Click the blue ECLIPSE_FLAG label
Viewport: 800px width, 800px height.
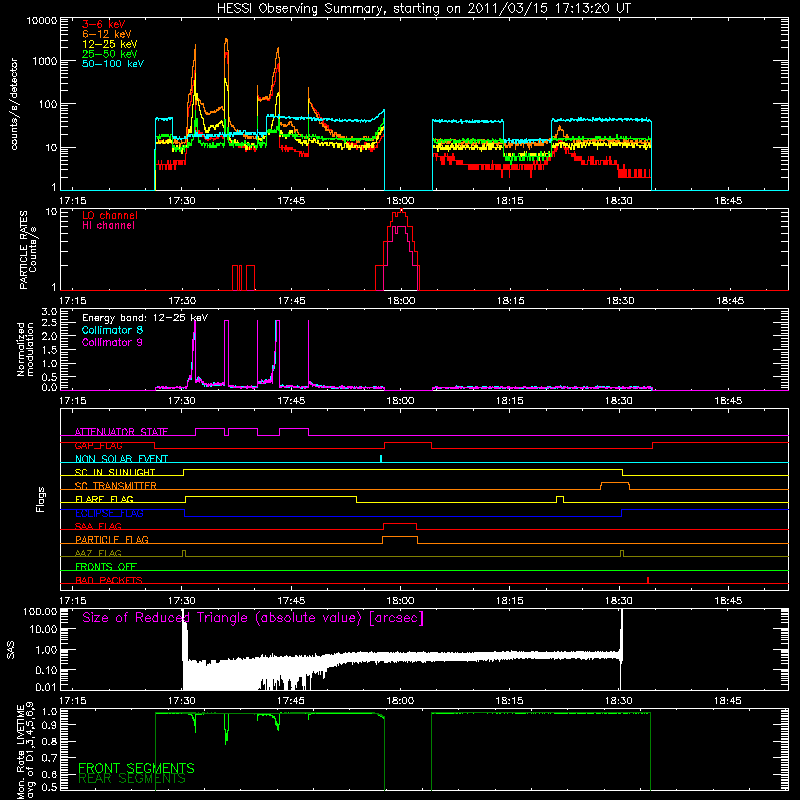point(109,513)
